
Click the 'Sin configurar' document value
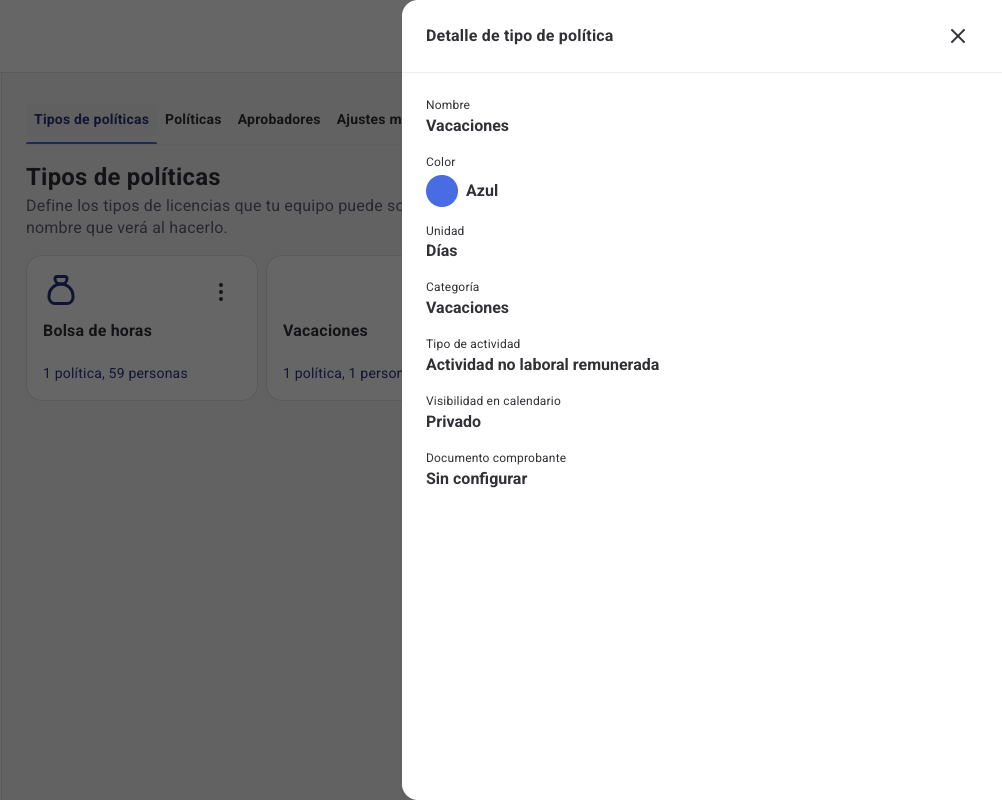tap(476, 479)
